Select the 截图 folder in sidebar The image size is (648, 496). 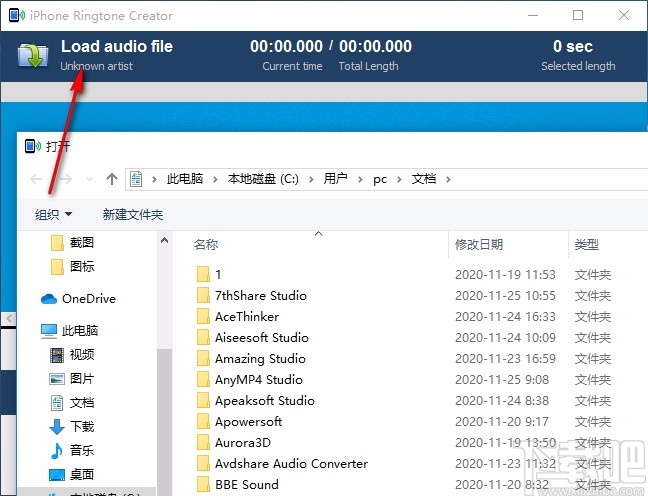(x=73, y=243)
